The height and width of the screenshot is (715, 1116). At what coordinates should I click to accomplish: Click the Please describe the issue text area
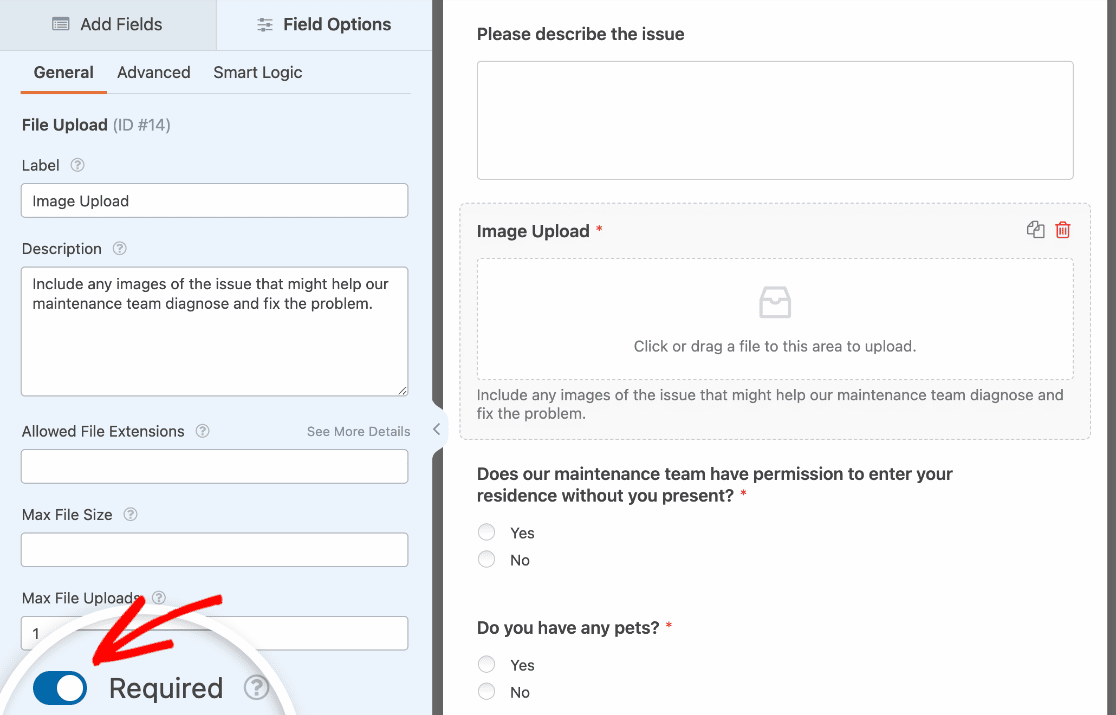pos(775,120)
